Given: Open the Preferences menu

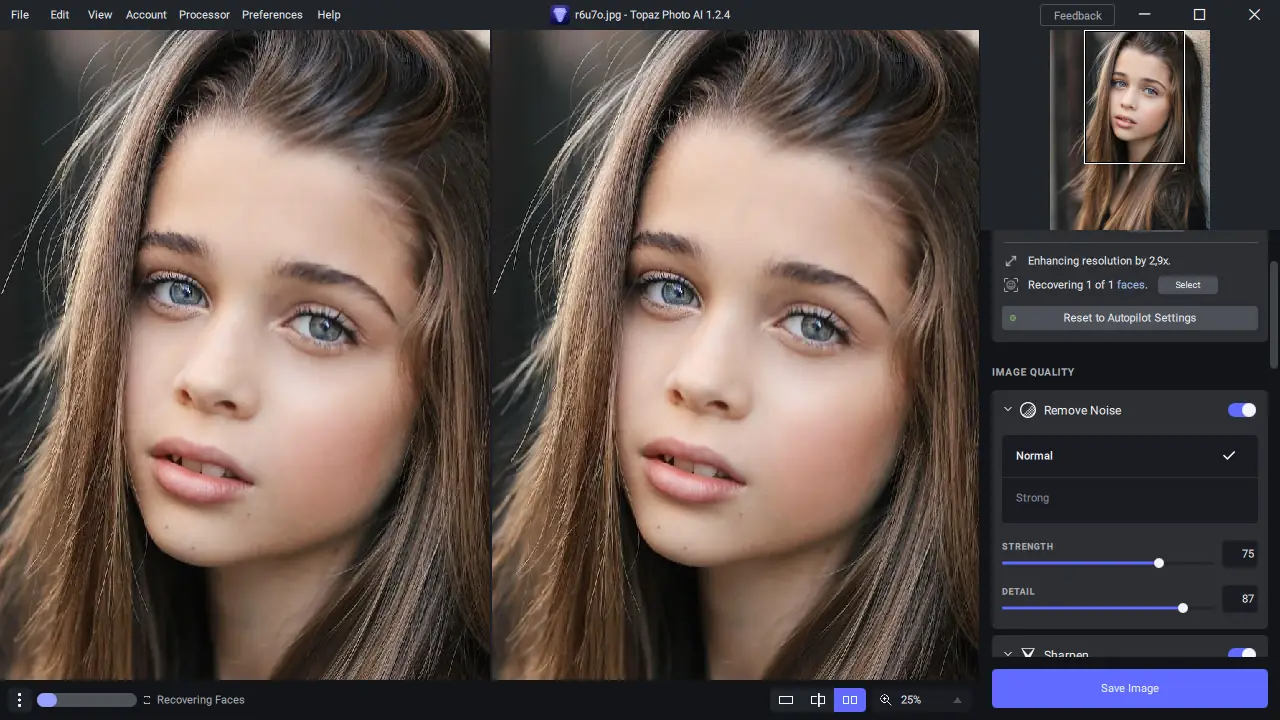Looking at the screenshot, I should click(x=272, y=15).
